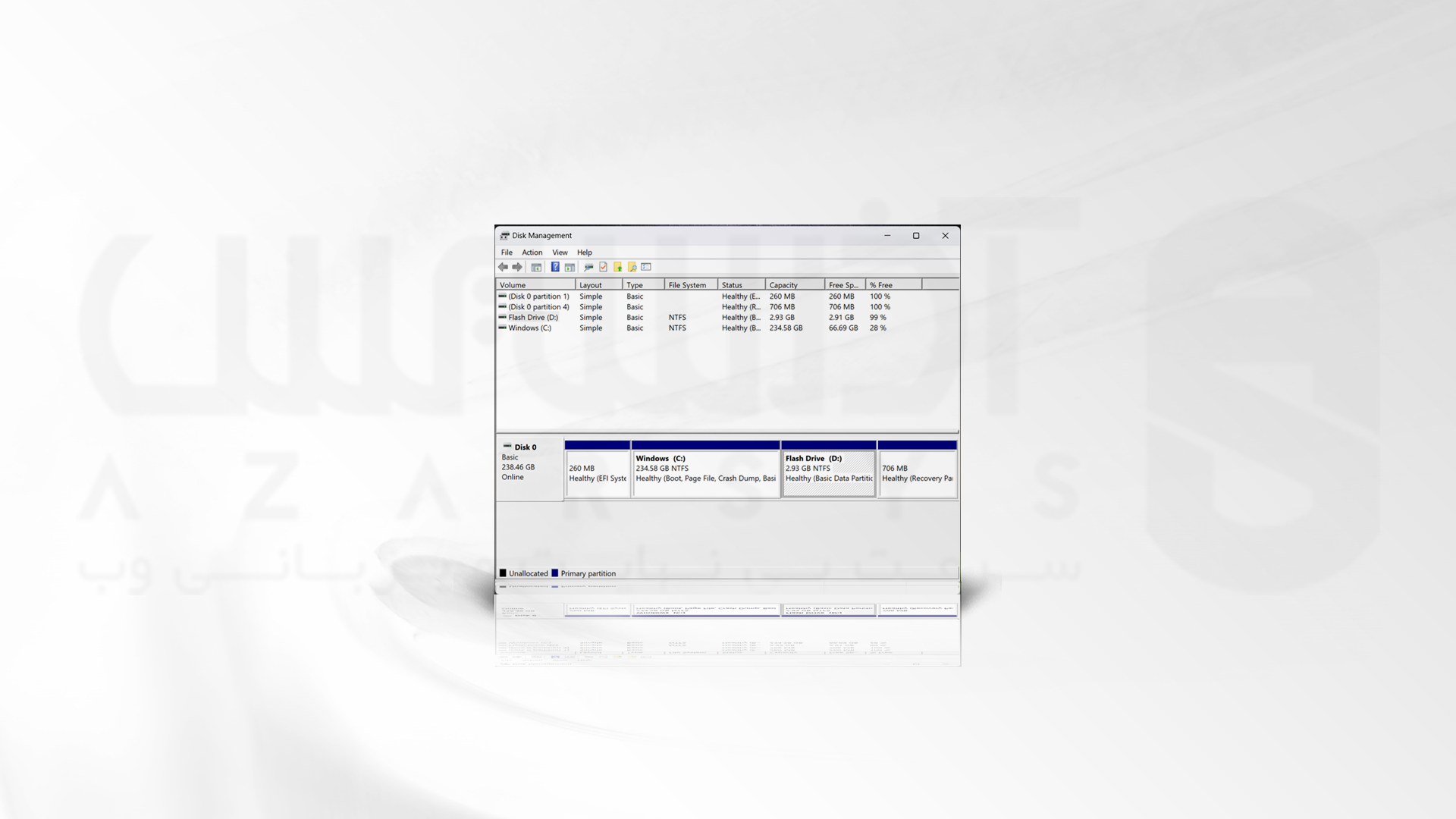Sort by the % Free column header
This screenshot has height=819, width=1456.
tap(894, 285)
